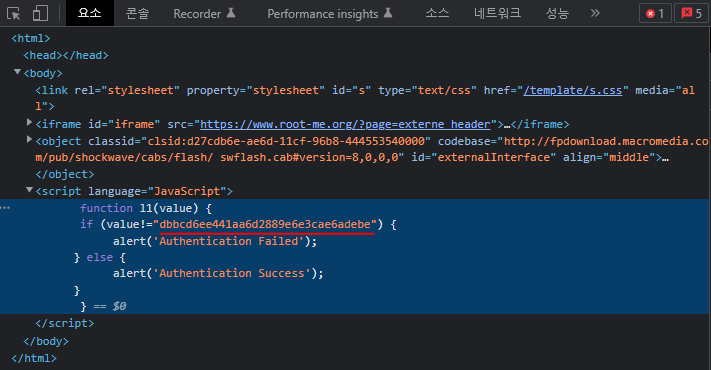The width and height of the screenshot is (711, 370).
Task: Click the function l1(value) line
Action: [146, 208]
